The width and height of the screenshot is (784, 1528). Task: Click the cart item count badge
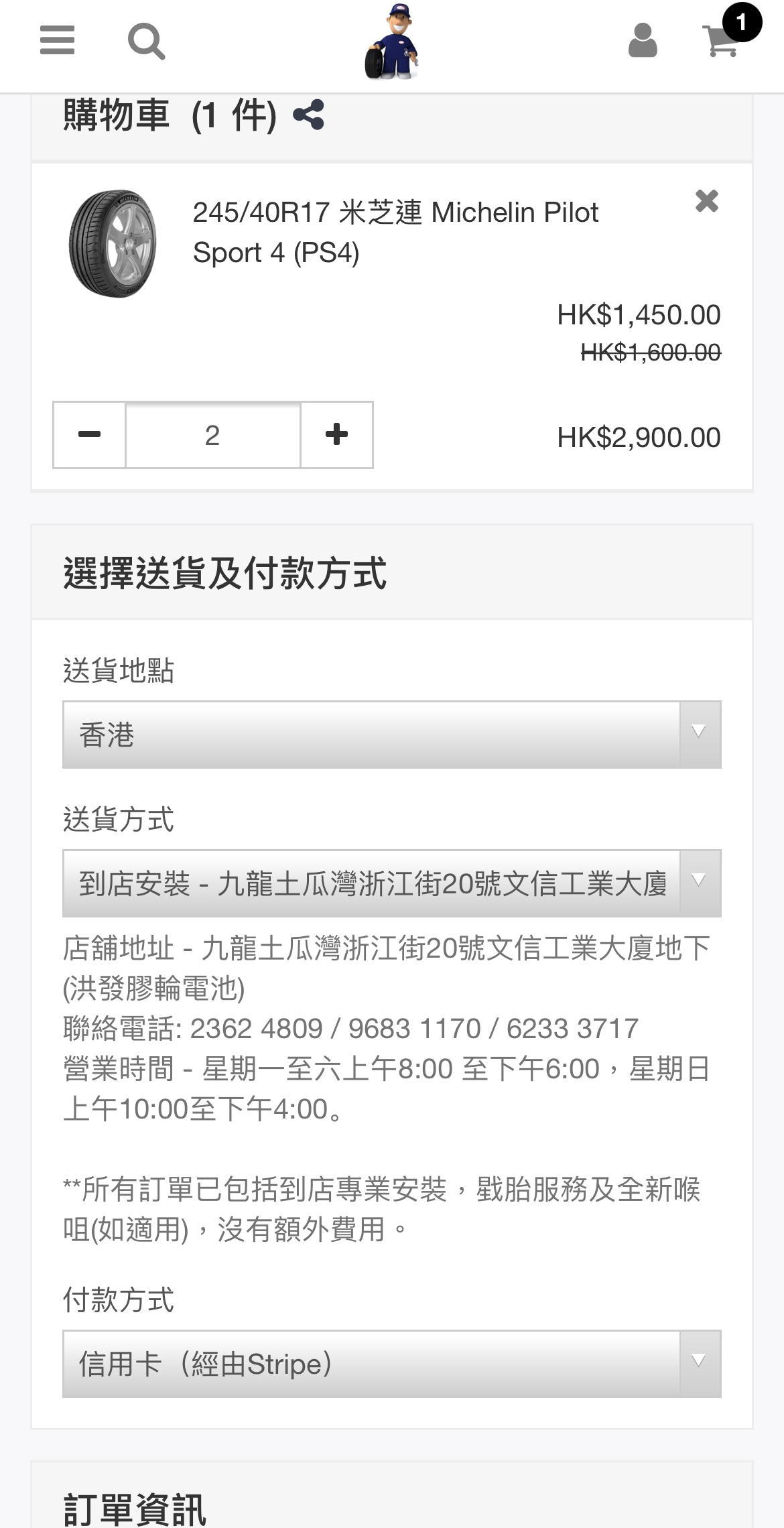(741, 23)
